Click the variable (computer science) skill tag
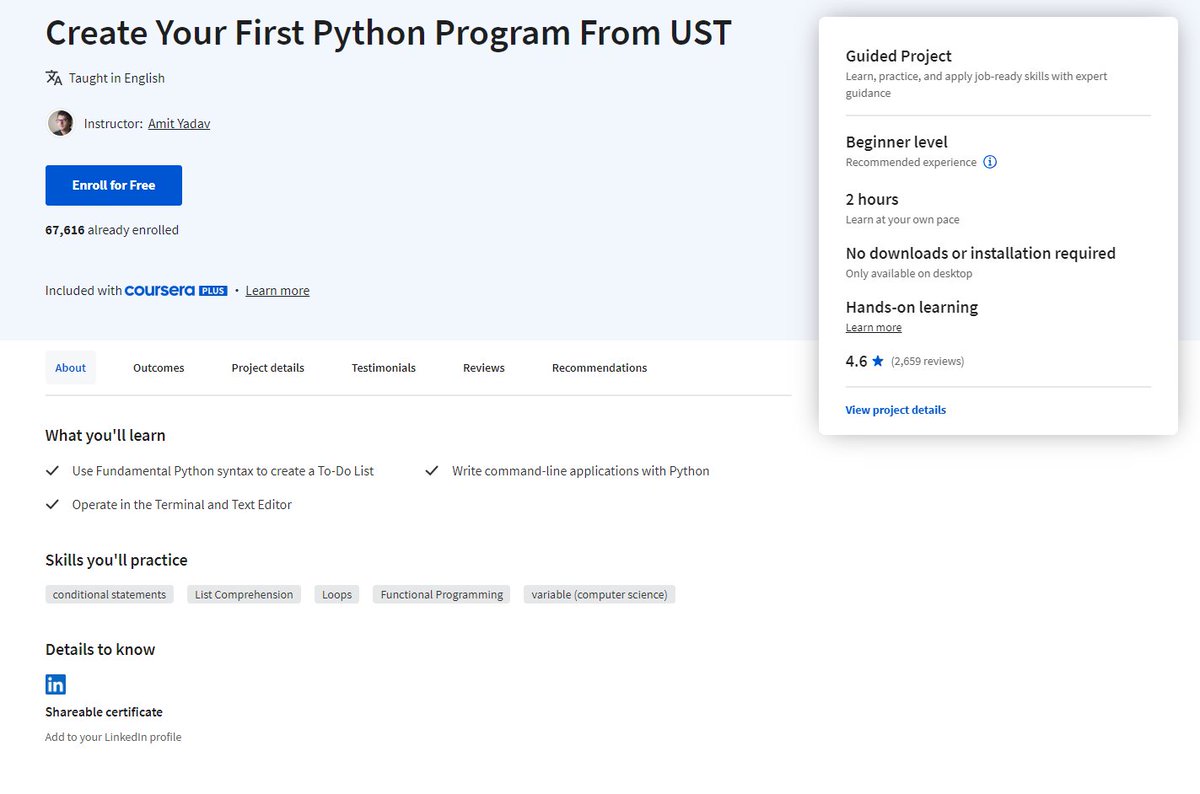 point(600,594)
